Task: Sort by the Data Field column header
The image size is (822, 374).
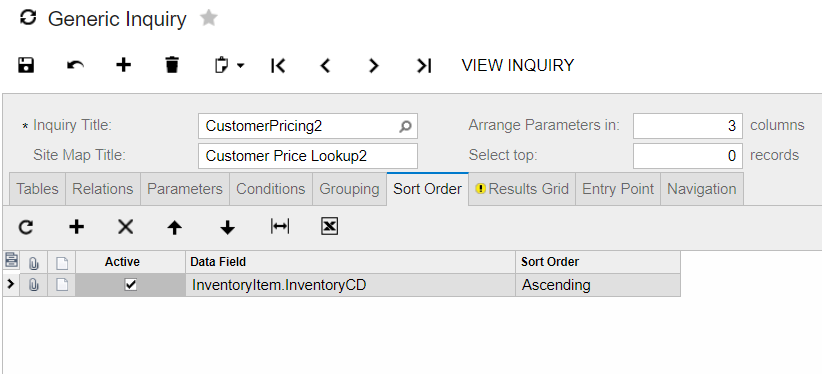Action: point(350,262)
